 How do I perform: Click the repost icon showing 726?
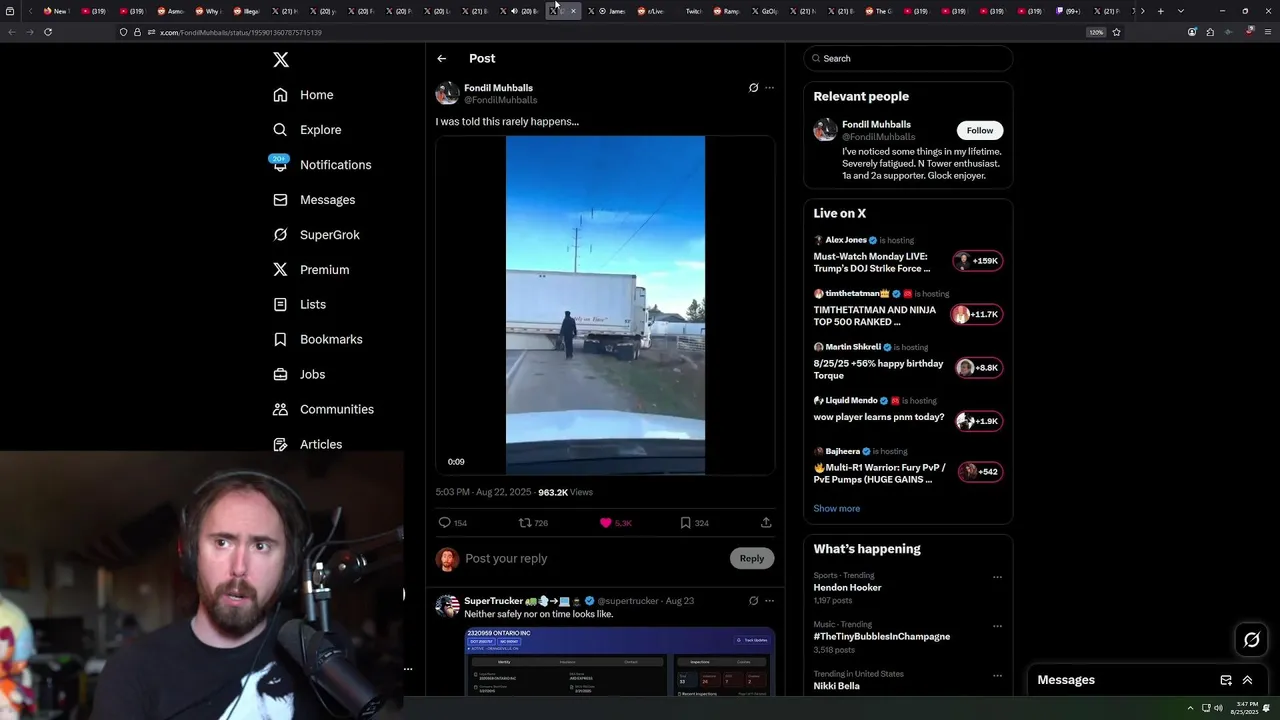point(525,523)
